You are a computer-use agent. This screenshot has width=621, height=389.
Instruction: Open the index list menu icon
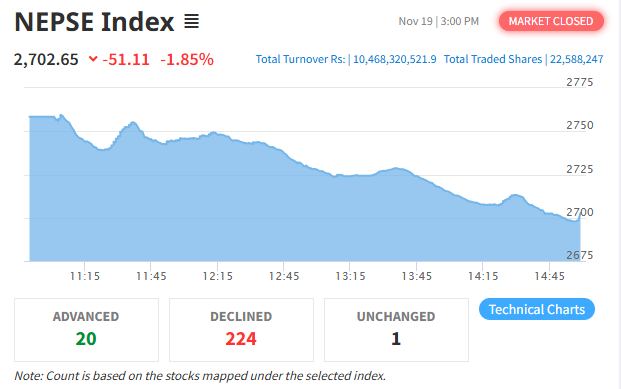pyautogui.click(x=191, y=21)
